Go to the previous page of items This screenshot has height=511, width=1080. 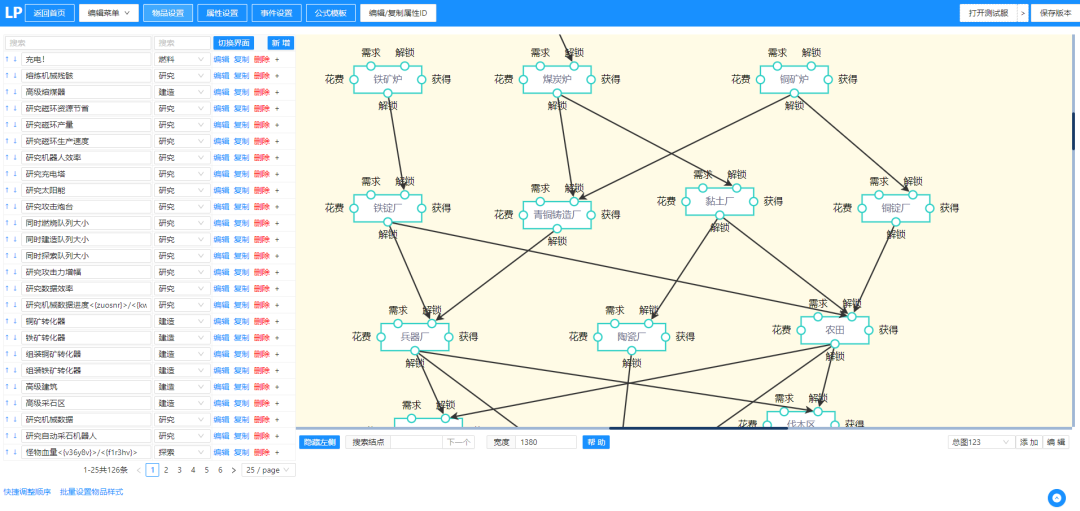click(138, 470)
